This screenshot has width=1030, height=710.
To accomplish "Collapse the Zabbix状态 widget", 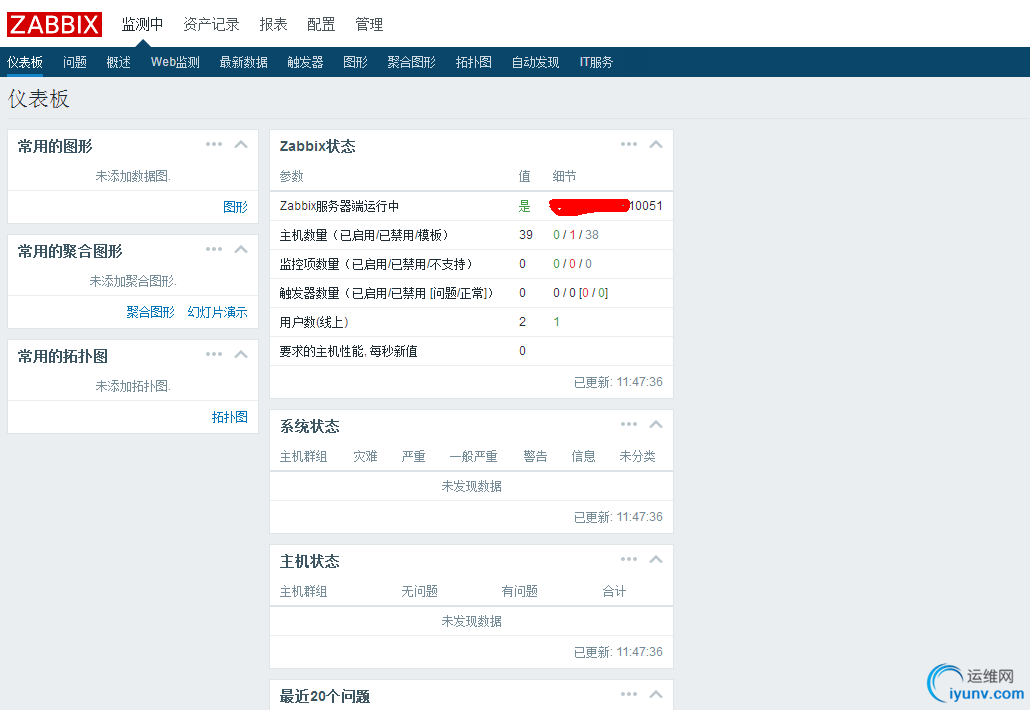I will pos(656,144).
